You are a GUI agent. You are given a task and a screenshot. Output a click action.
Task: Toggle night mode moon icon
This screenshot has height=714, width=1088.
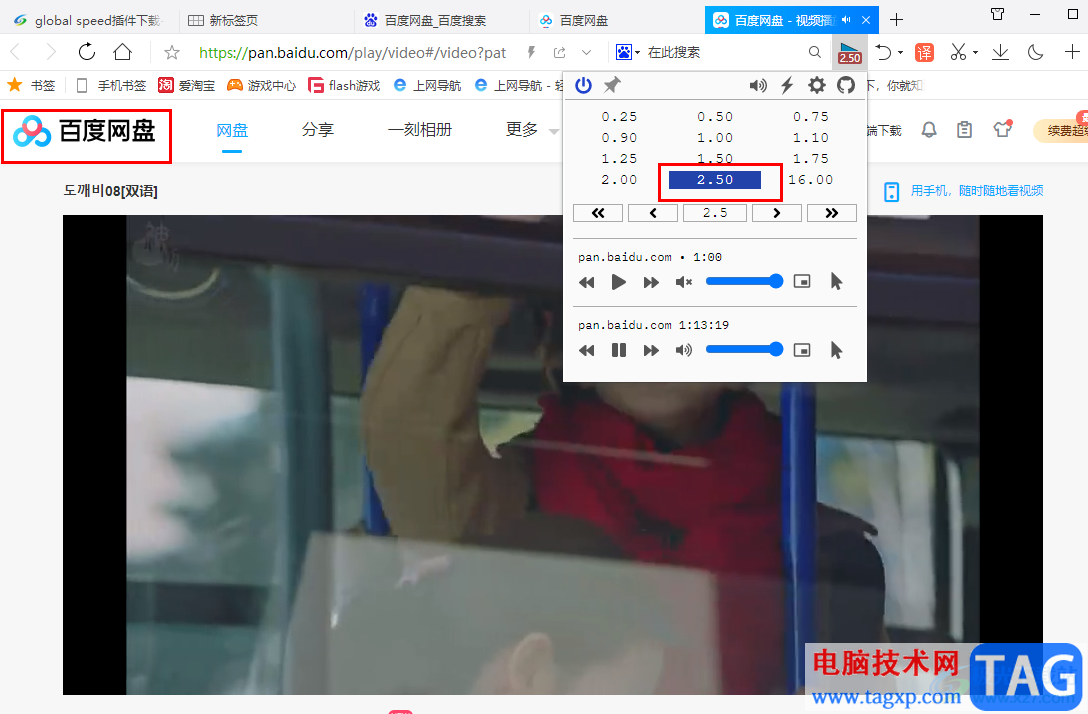pyautogui.click(x=1035, y=52)
